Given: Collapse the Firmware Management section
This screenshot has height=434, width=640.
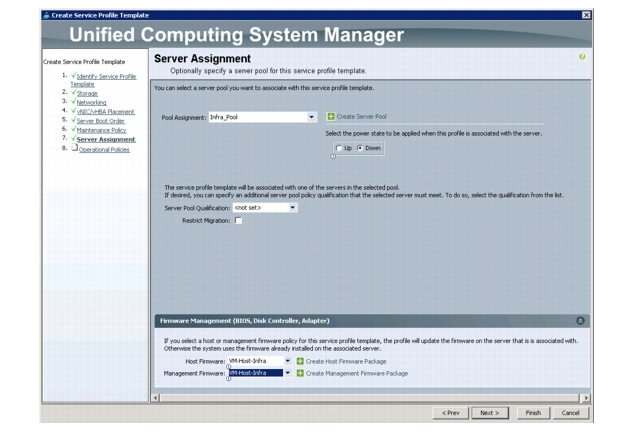Looking at the screenshot, I should tap(580, 321).
